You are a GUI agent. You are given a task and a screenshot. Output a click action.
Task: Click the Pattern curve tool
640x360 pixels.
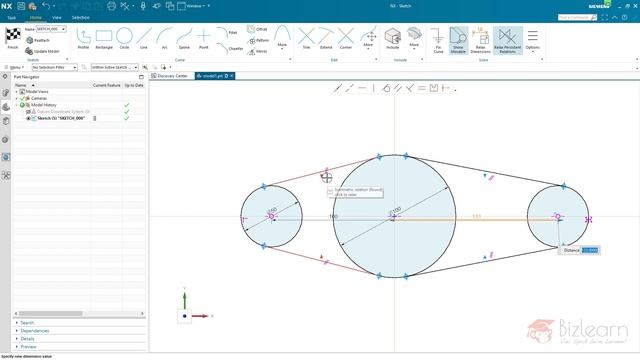pyautogui.click(x=258, y=40)
